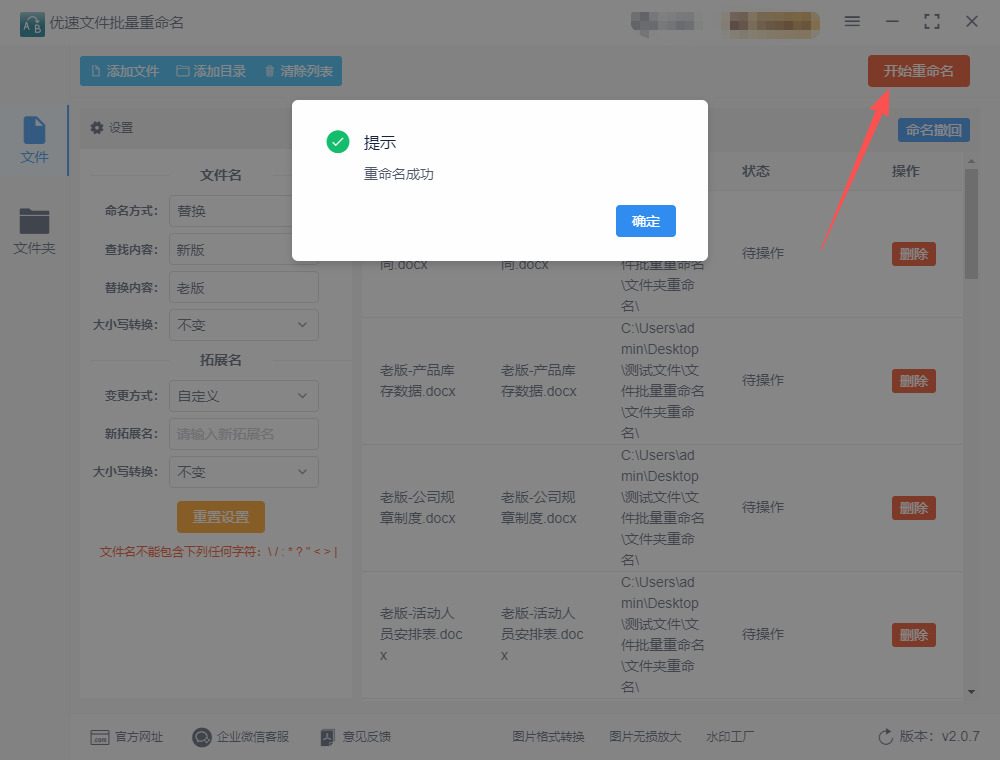Confirm the rename success dialog with 确定

point(645,221)
